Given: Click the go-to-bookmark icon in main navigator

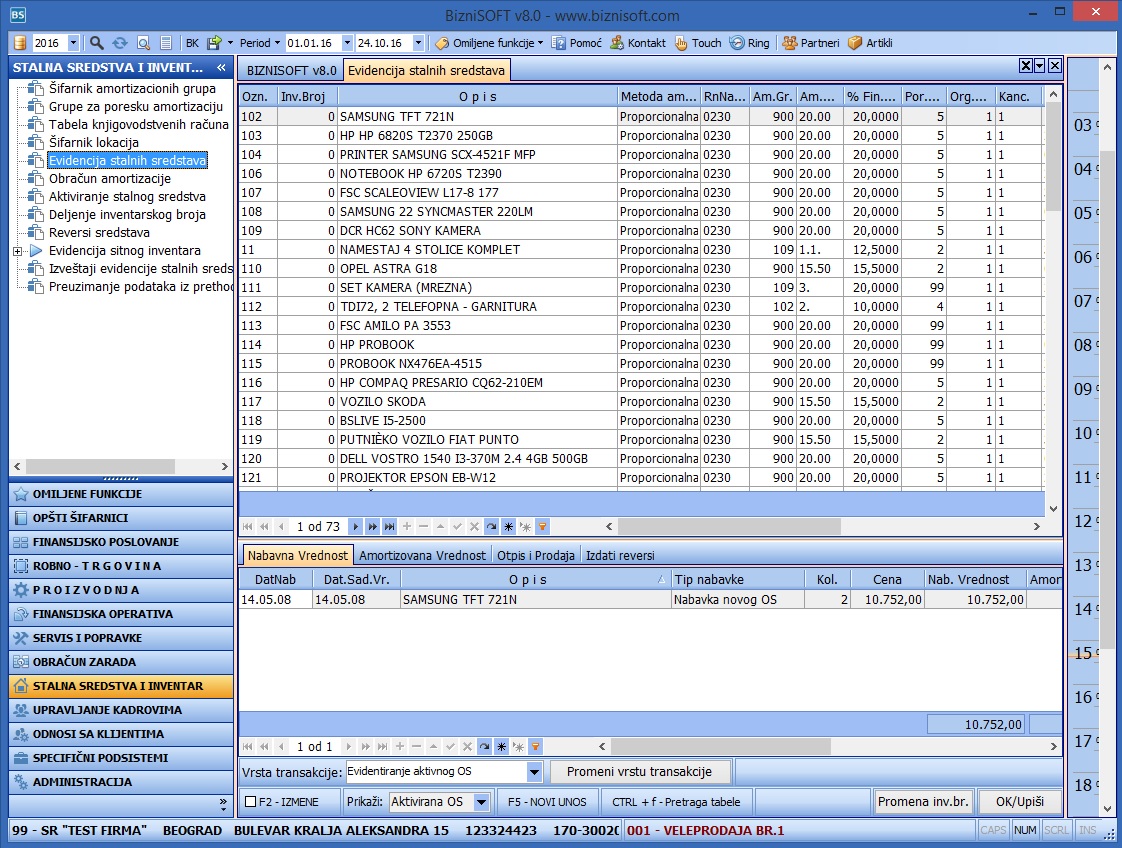Looking at the screenshot, I should [525, 527].
